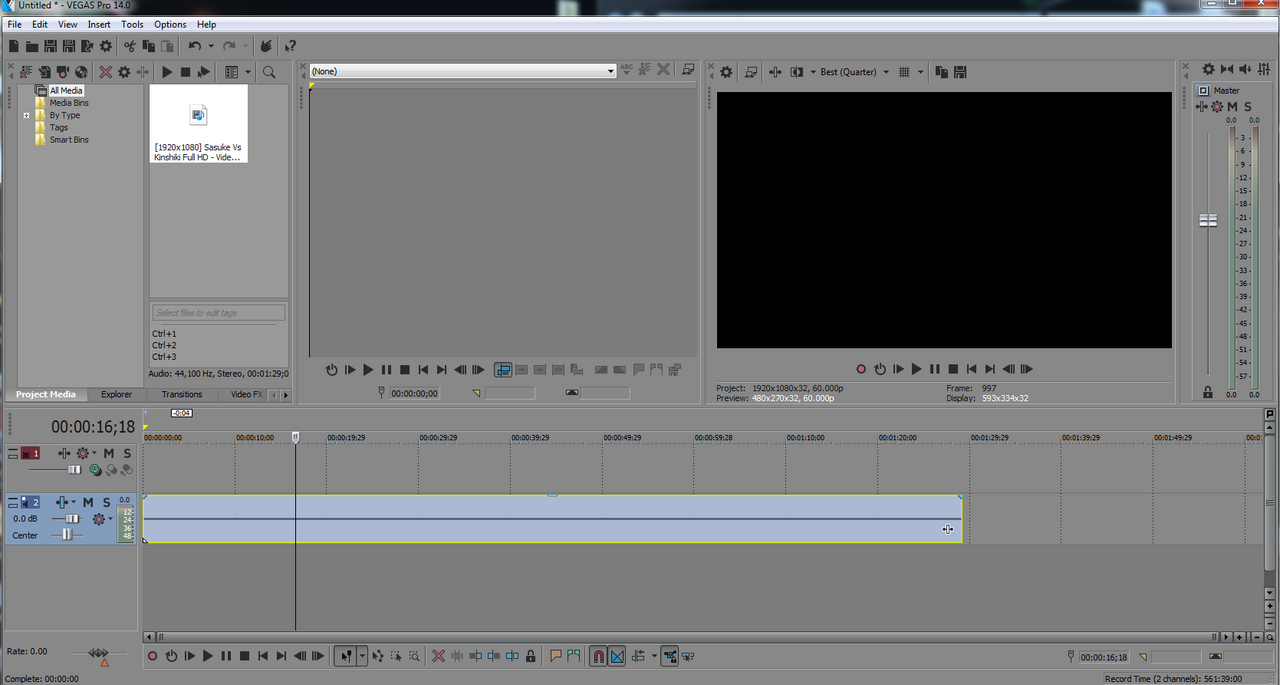Click the timeline Record button

coord(153,656)
